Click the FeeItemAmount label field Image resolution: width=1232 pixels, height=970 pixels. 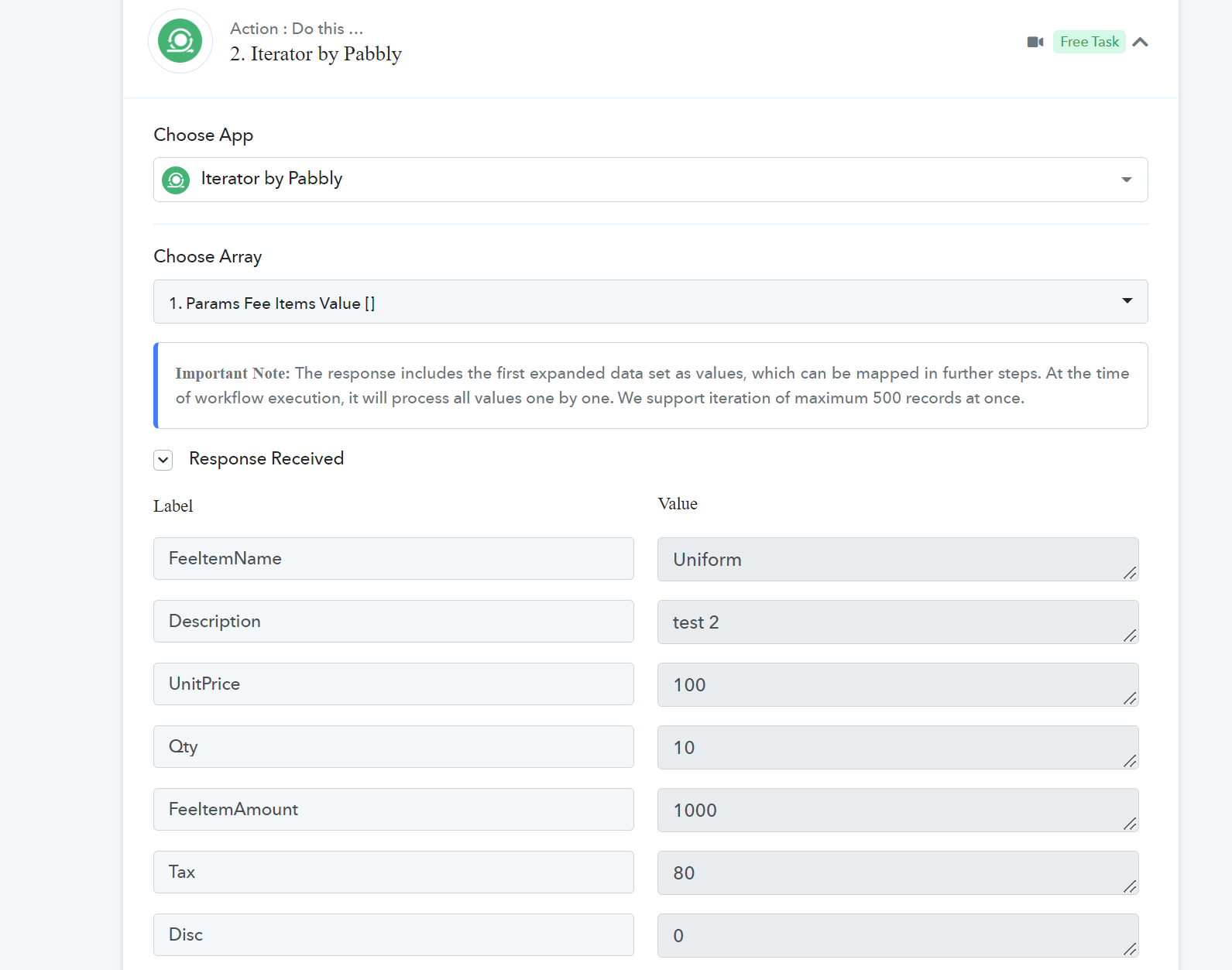(393, 810)
